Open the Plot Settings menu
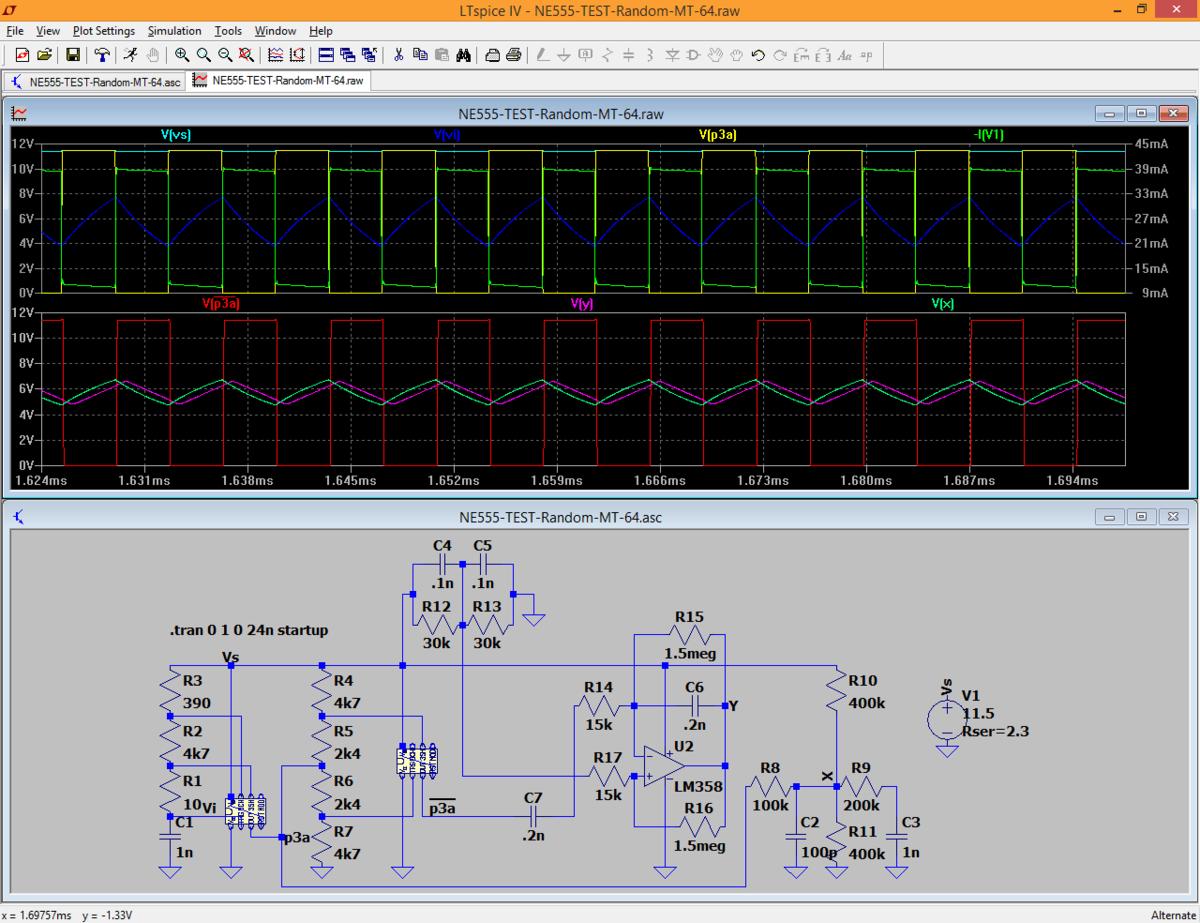 pyautogui.click(x=103, y=31)
